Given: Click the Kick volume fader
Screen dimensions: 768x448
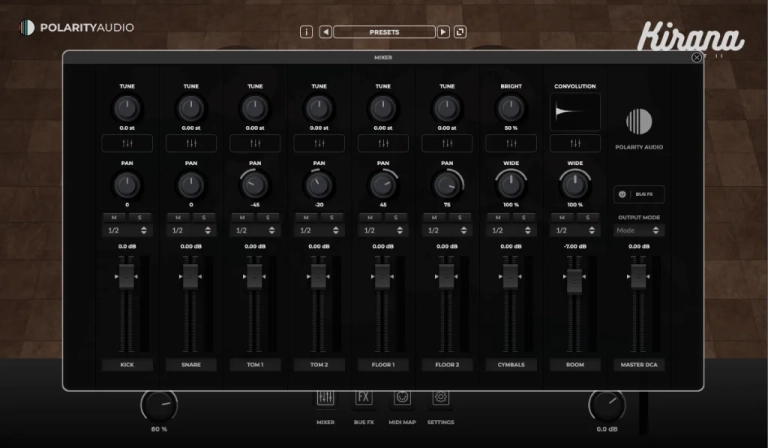Looking at the screenshot, I should click(126, 277).
